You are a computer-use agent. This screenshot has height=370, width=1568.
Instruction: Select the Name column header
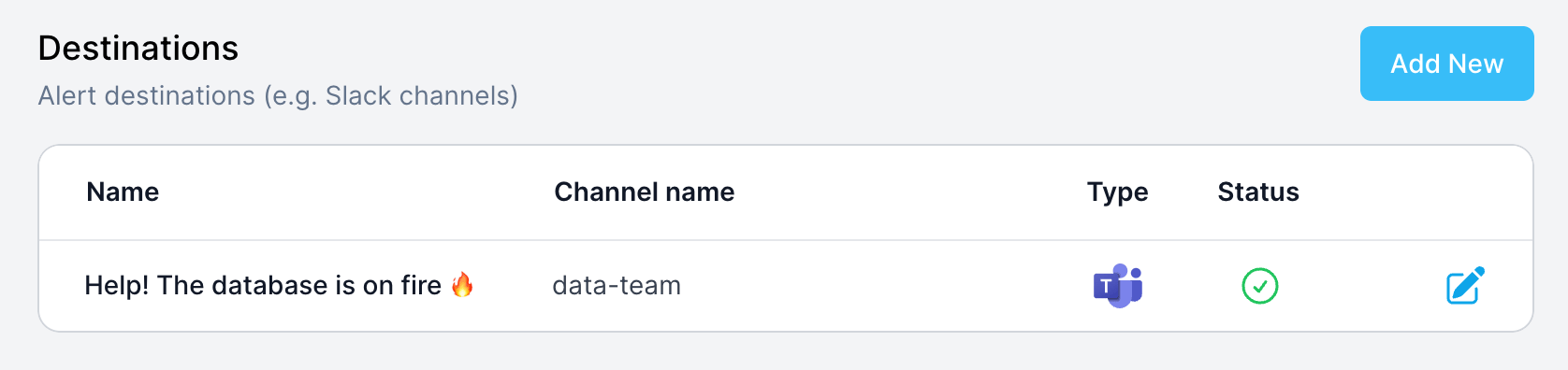coord(123,192)
